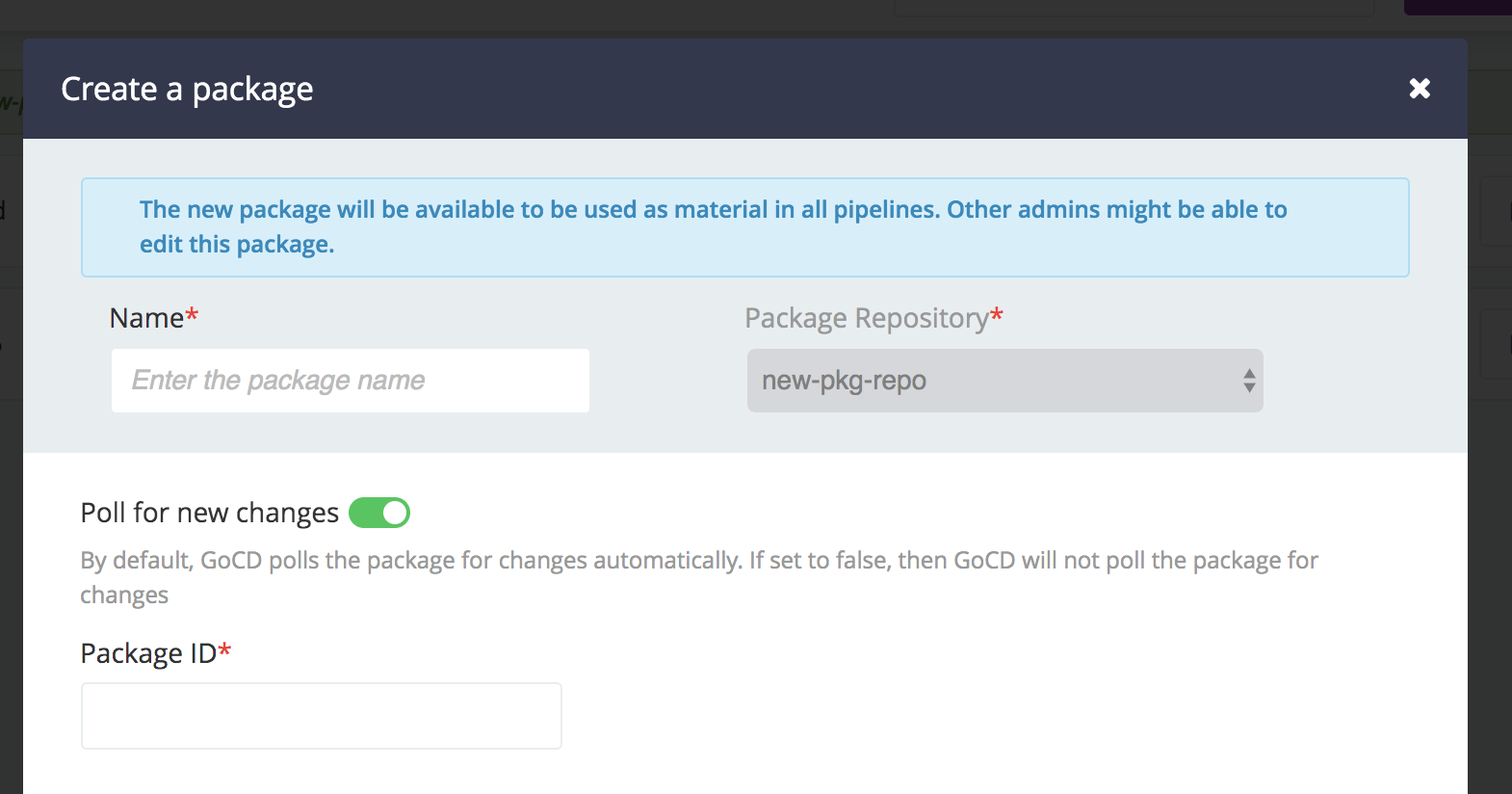1512x794 pixels.
Task: Click the red asterisk beside Name
Action: [192, 315]
